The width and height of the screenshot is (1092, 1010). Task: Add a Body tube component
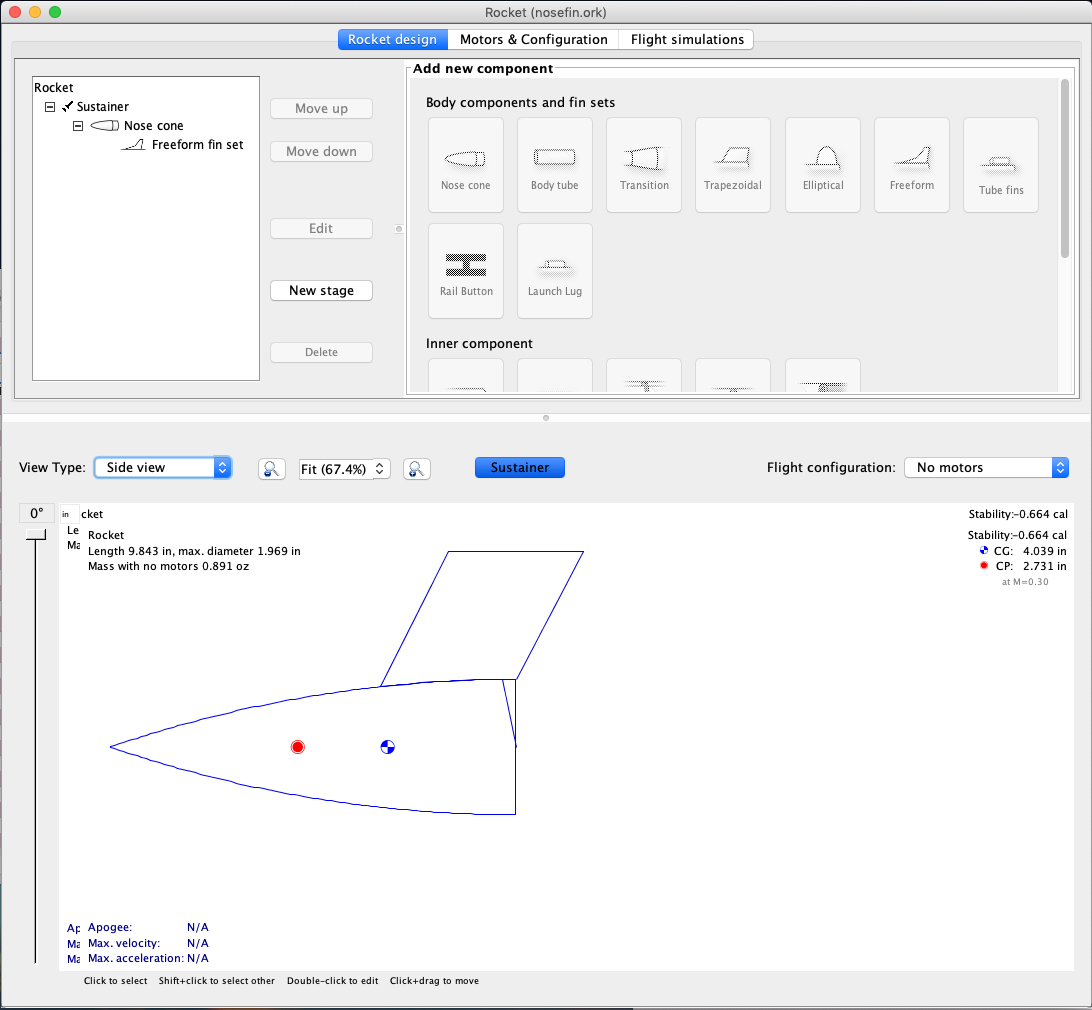(x=554, y=165)
